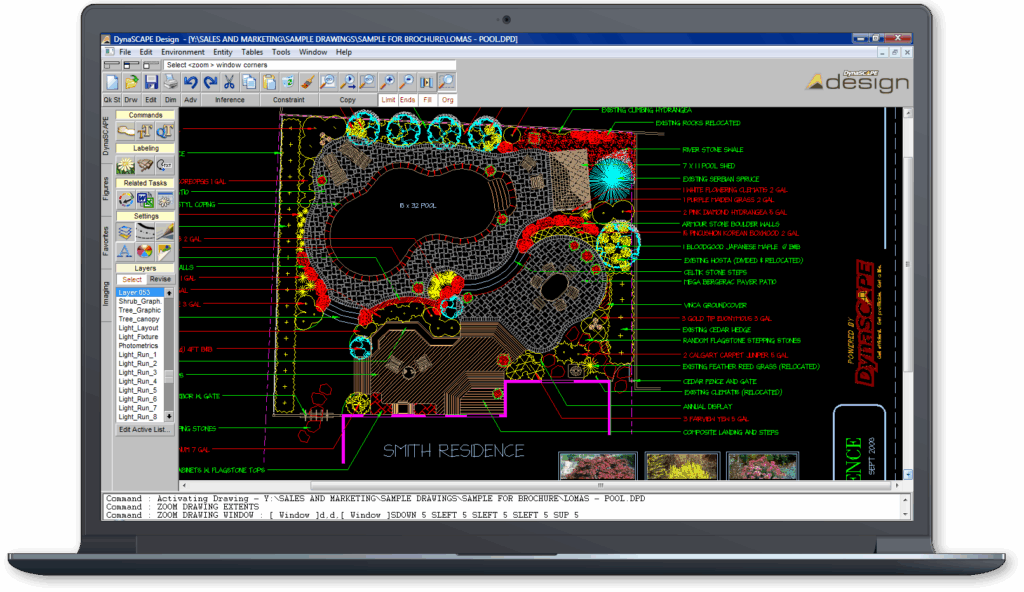Click the command prompt input field

502,507
